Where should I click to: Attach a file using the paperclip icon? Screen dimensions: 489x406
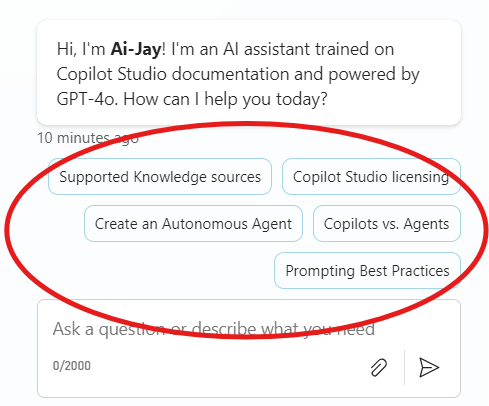379,367
